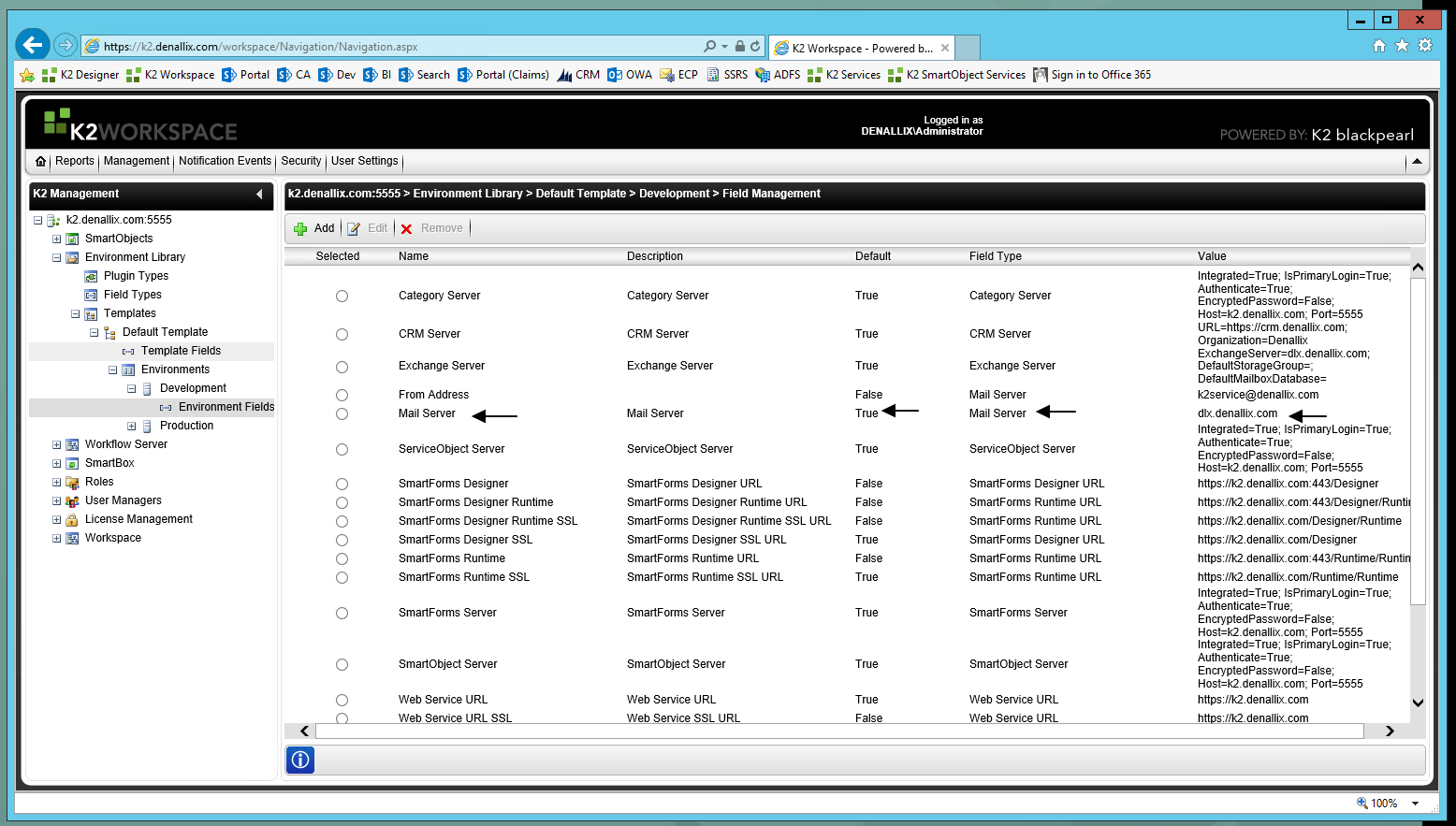Open the OWA favorites bookmark

630,75
